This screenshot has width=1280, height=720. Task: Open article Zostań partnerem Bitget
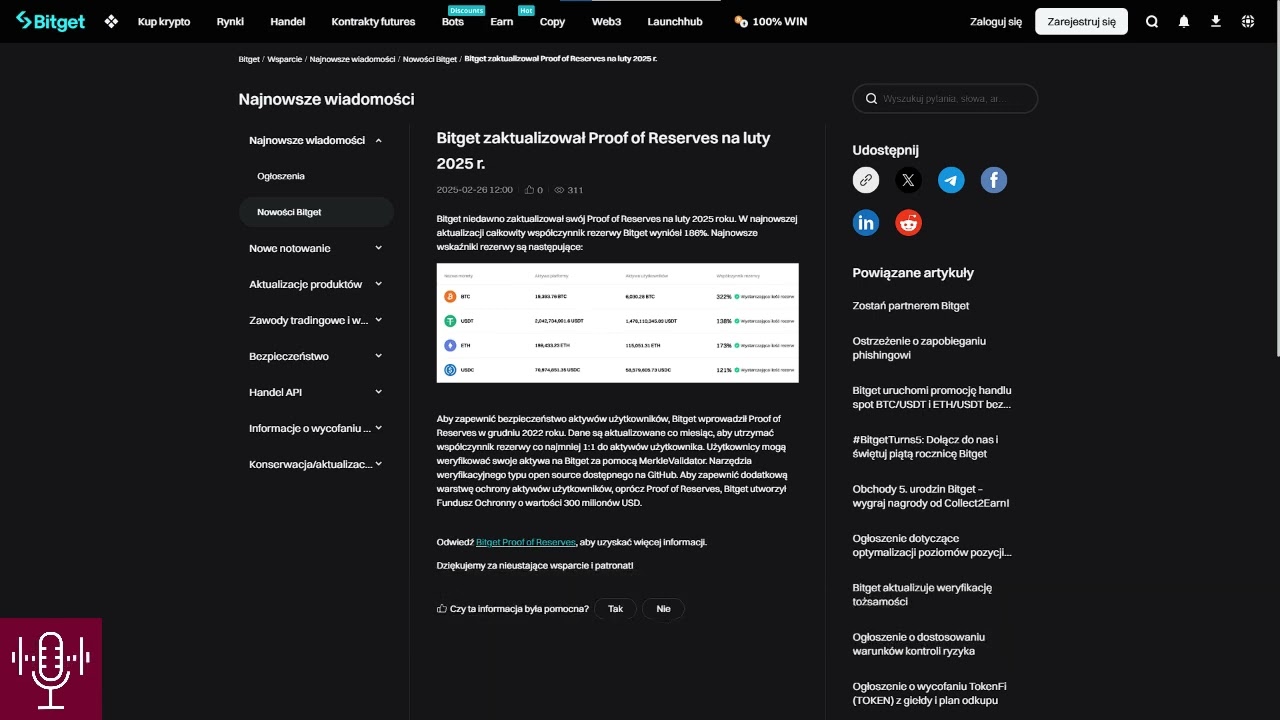[911, 306]
